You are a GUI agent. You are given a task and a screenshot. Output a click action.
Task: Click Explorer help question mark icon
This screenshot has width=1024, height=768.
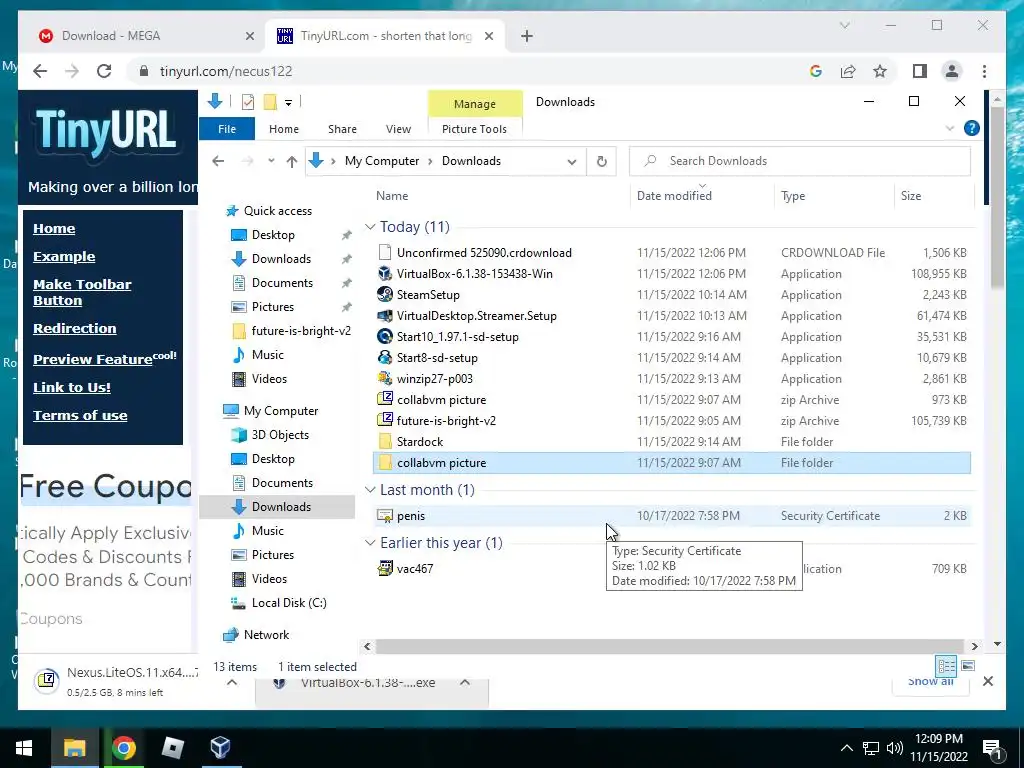(x=972, y=129)
